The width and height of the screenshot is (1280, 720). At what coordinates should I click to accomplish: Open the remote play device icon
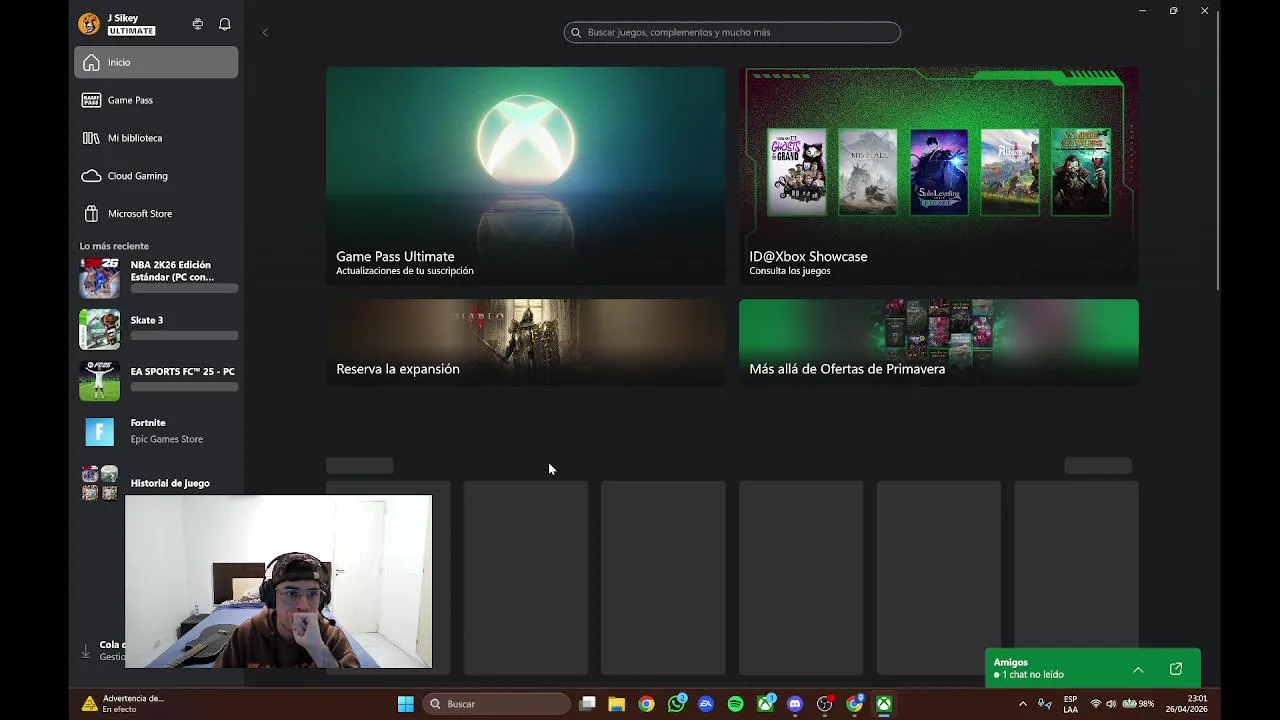point(197,24)
